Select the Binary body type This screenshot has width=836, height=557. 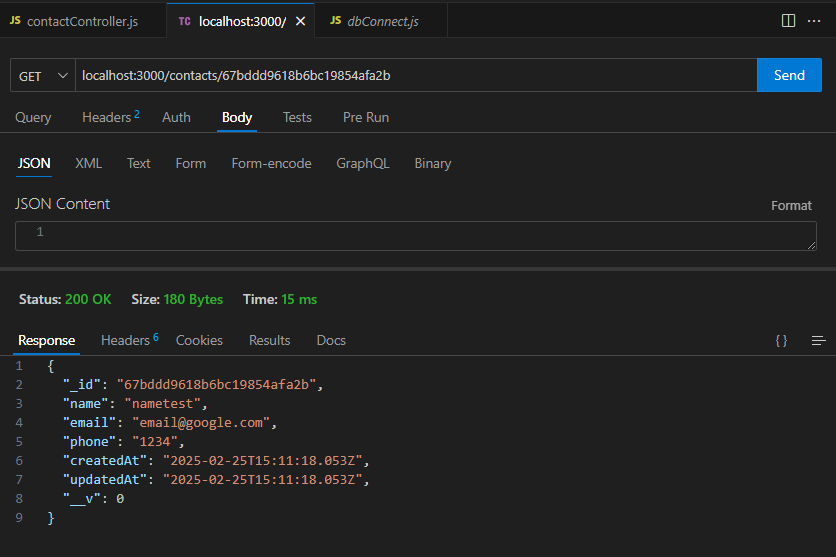pos(433,163)
